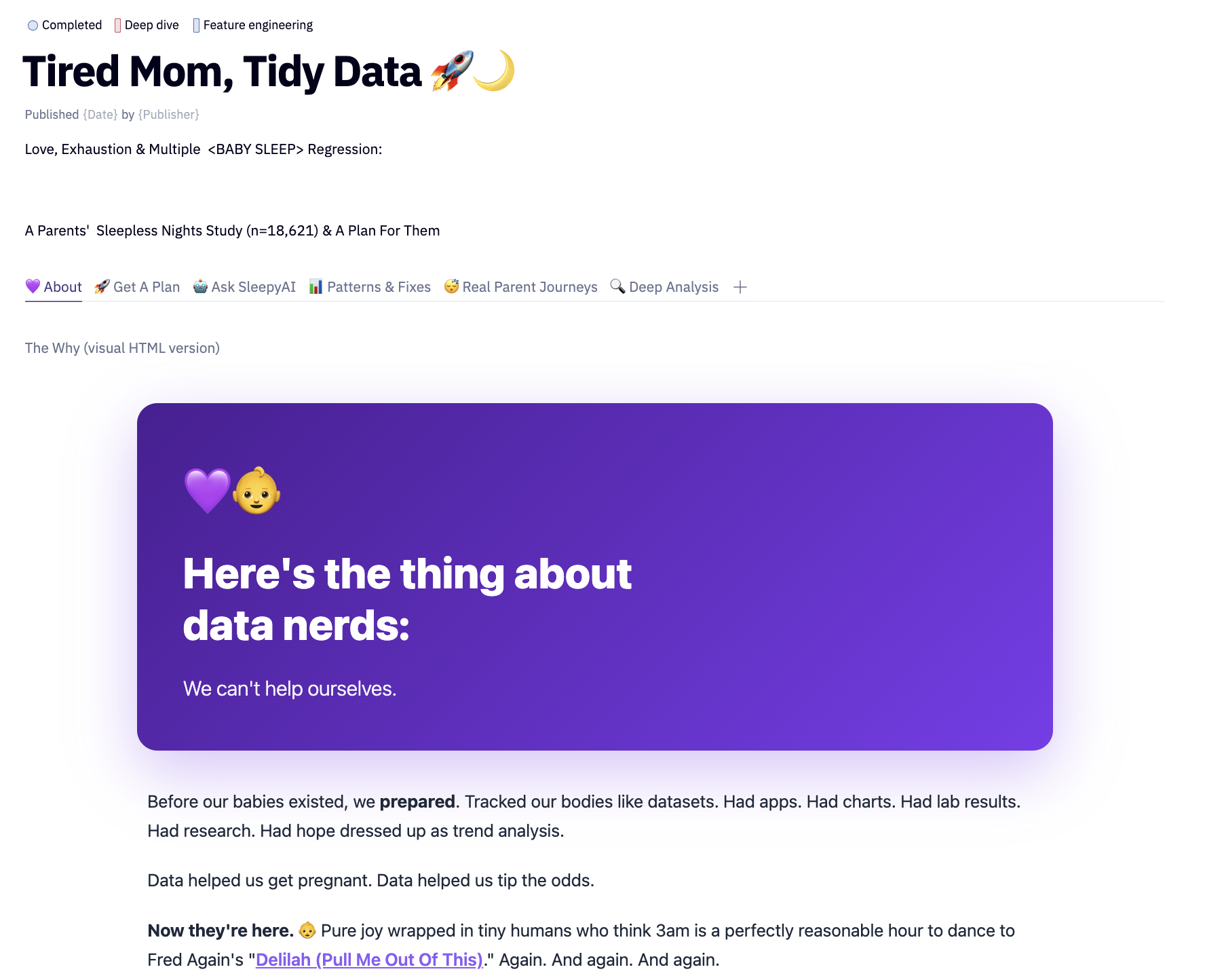Click the small baby emoji after "Now they're here"

click(307, 930)
